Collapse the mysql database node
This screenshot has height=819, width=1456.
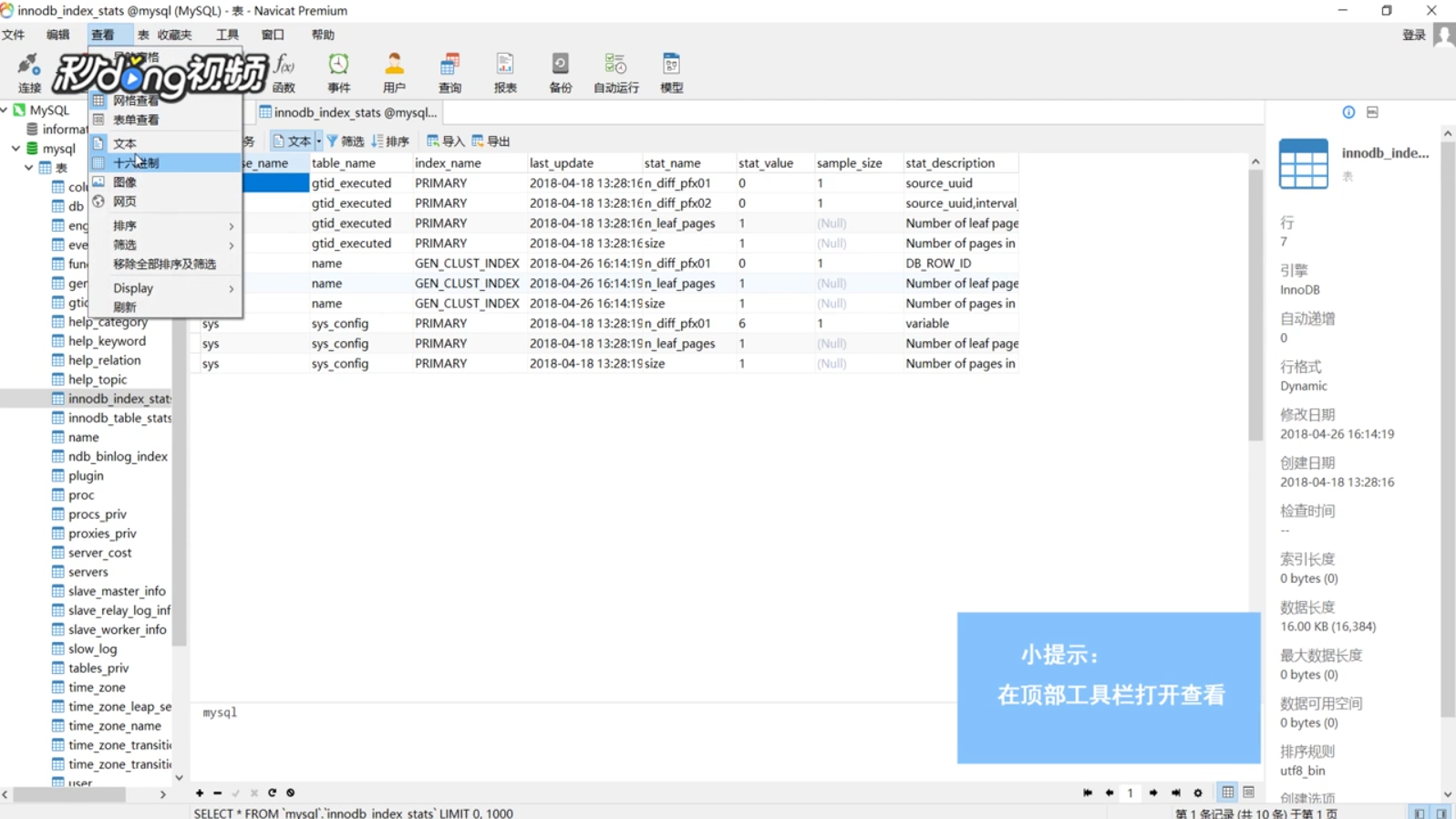[x=15, y=148]
